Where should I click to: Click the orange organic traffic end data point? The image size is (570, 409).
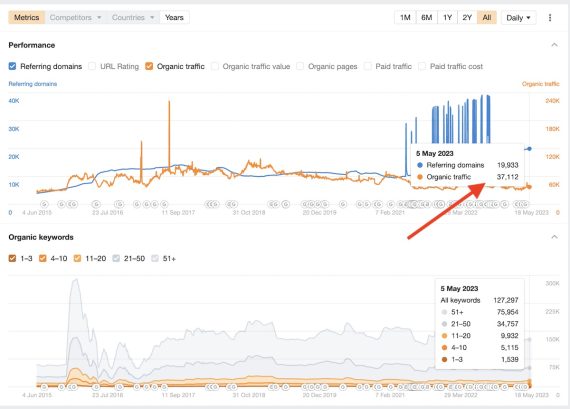pos(529,187)
